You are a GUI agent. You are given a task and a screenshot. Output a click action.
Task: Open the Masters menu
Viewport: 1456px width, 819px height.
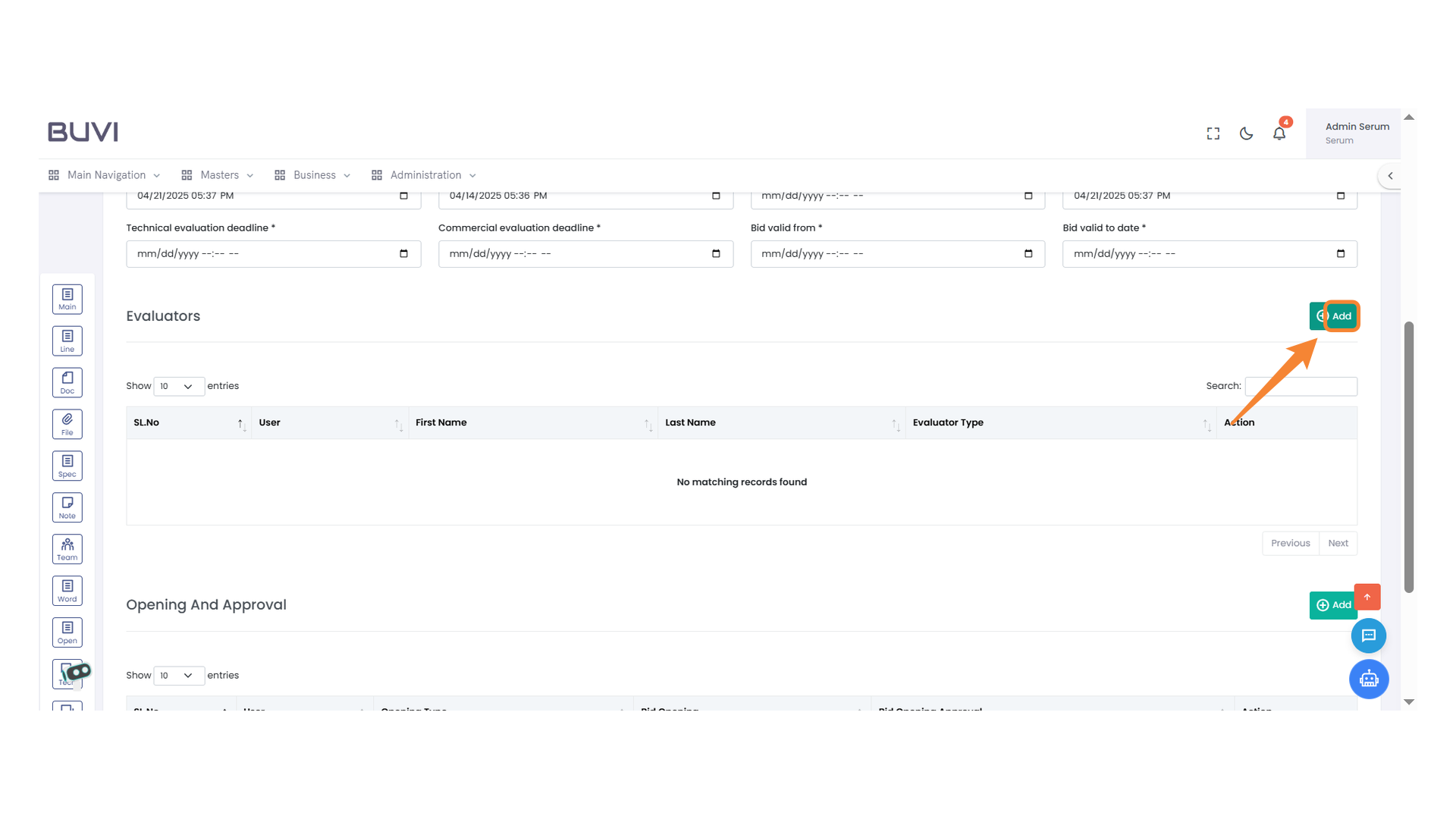pyautogui.click(x=218, y=175)
